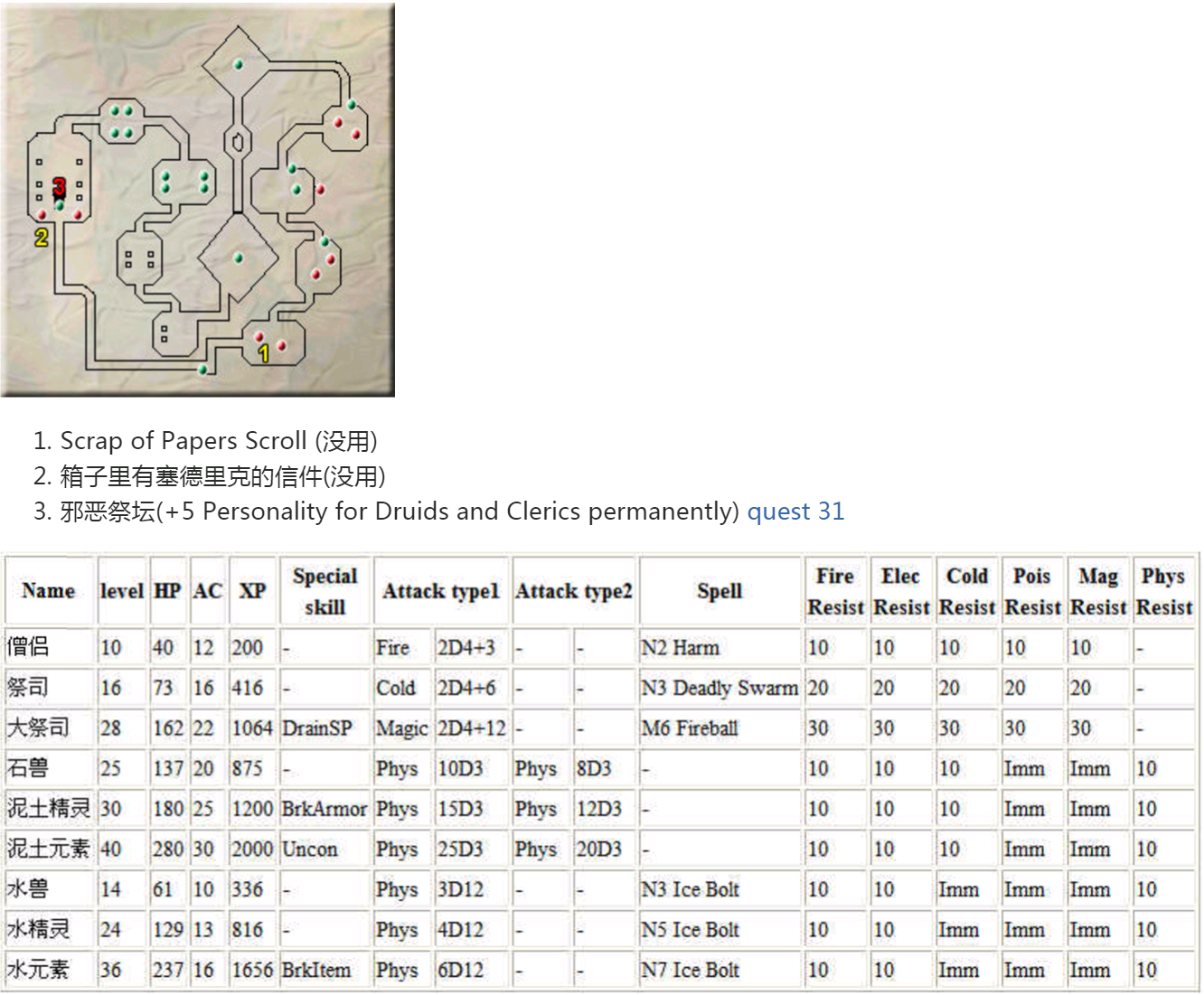Click the 'Cold Resist' column header
The width and height of the screenshot is (1204, 995).
(967, 591)
